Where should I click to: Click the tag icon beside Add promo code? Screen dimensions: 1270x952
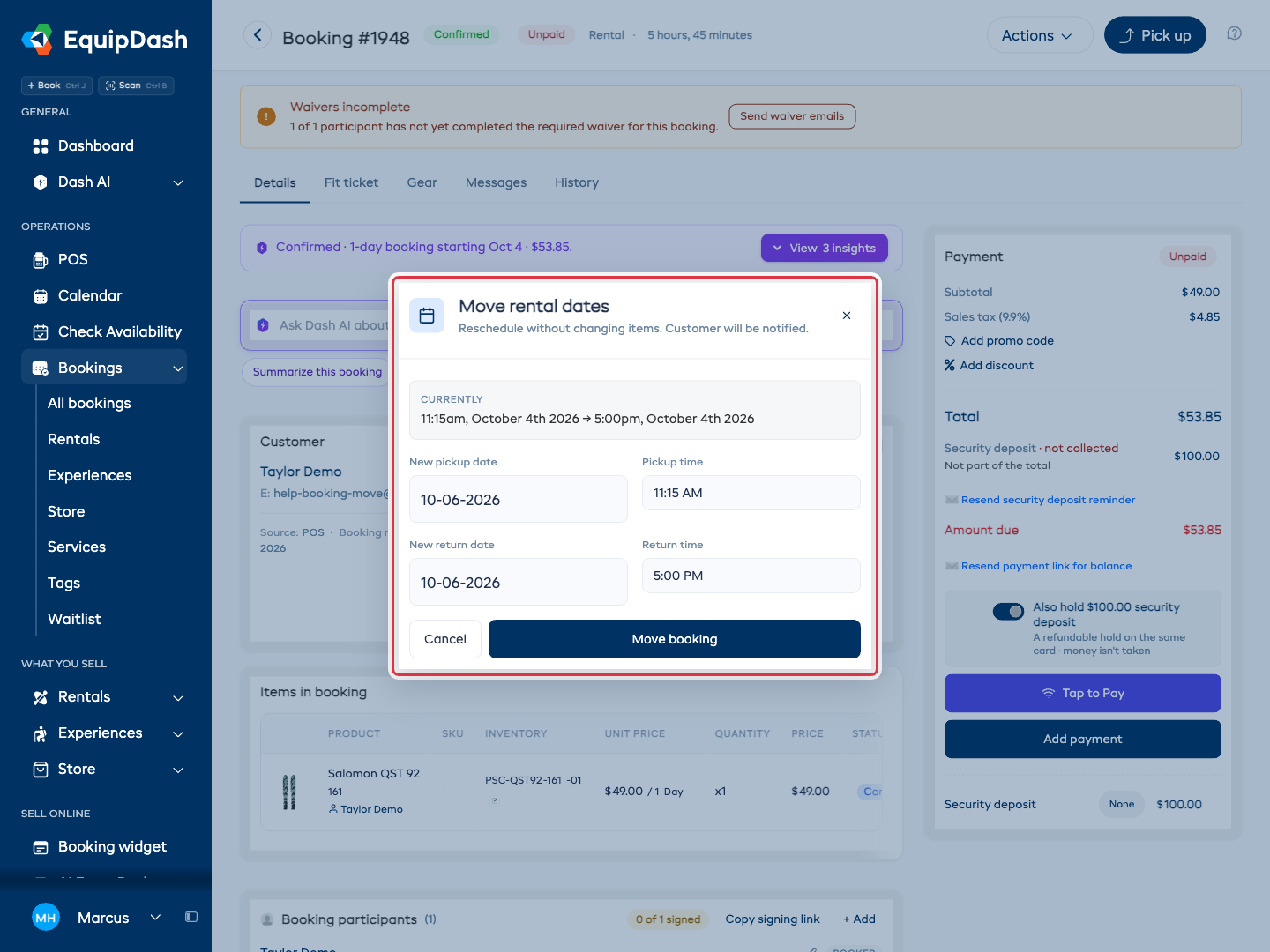click(950, 341)
